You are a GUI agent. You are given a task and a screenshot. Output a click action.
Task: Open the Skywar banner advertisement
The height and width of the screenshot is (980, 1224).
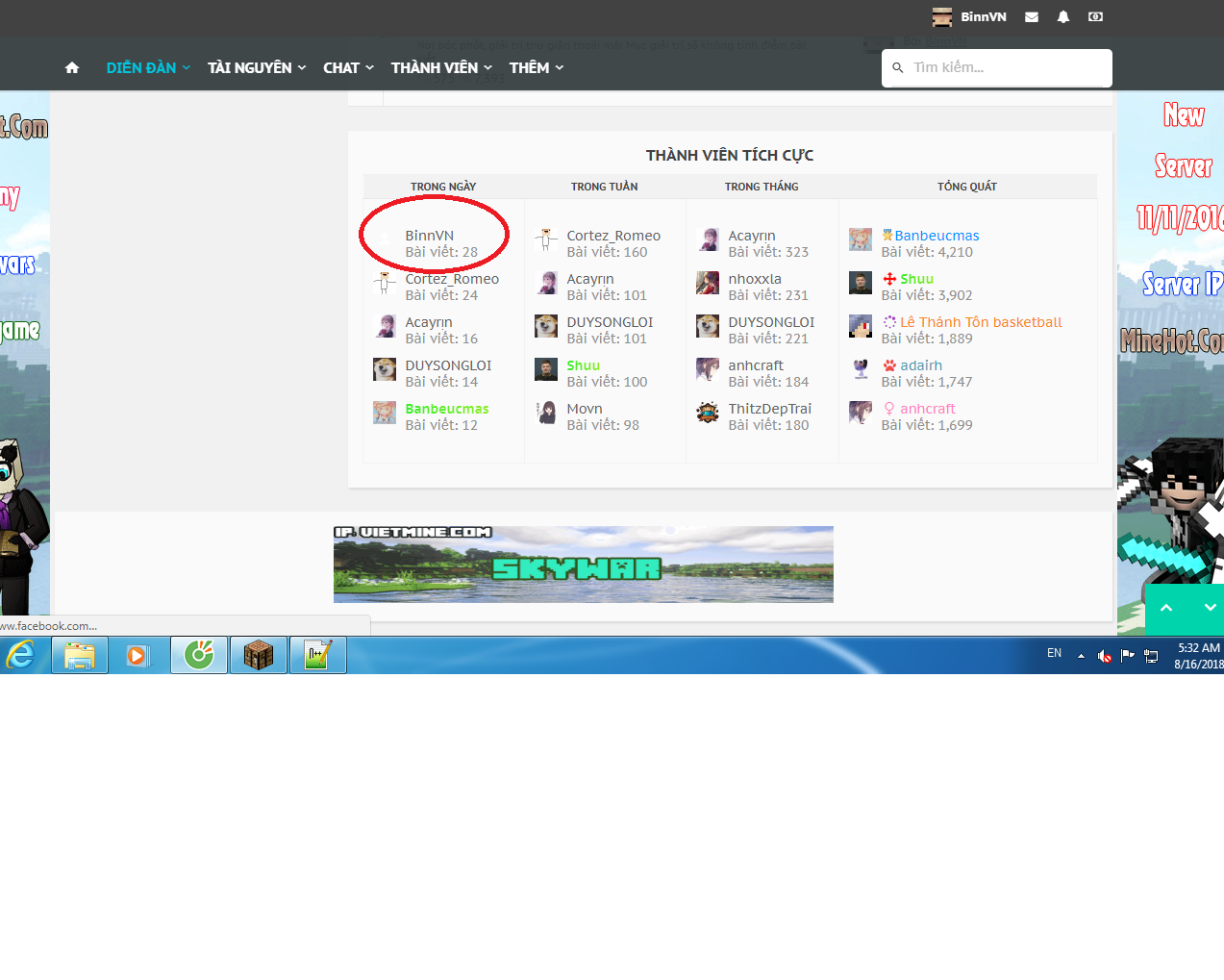(x=584, y=565)
